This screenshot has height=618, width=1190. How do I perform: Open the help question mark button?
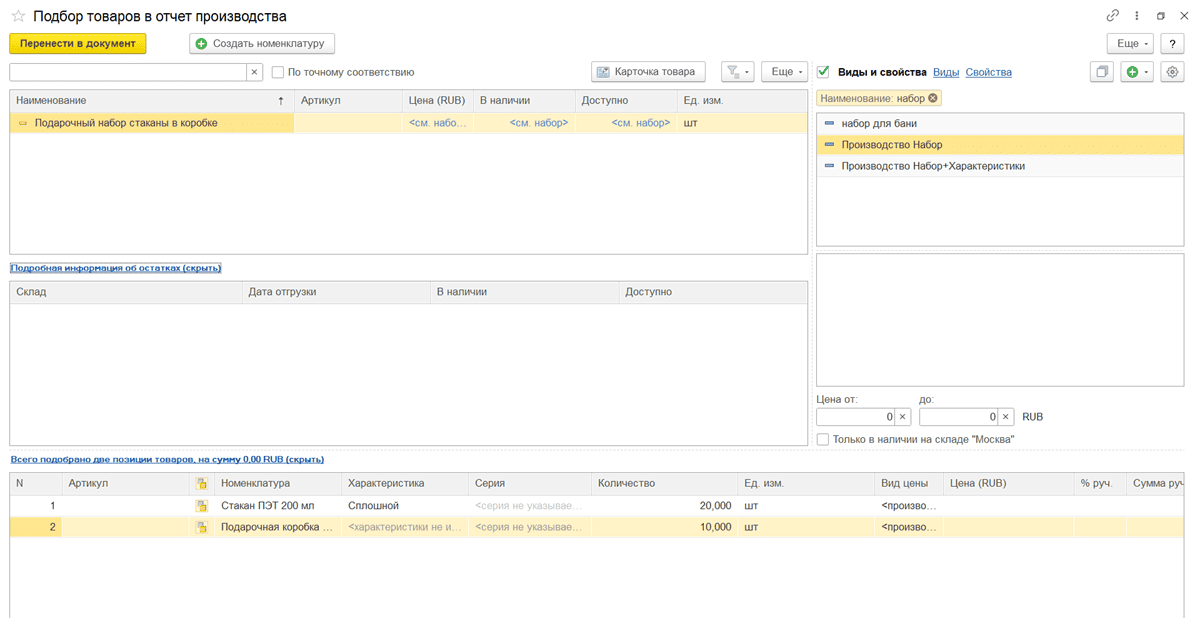pyautogui.click(x=1172, y=44)
